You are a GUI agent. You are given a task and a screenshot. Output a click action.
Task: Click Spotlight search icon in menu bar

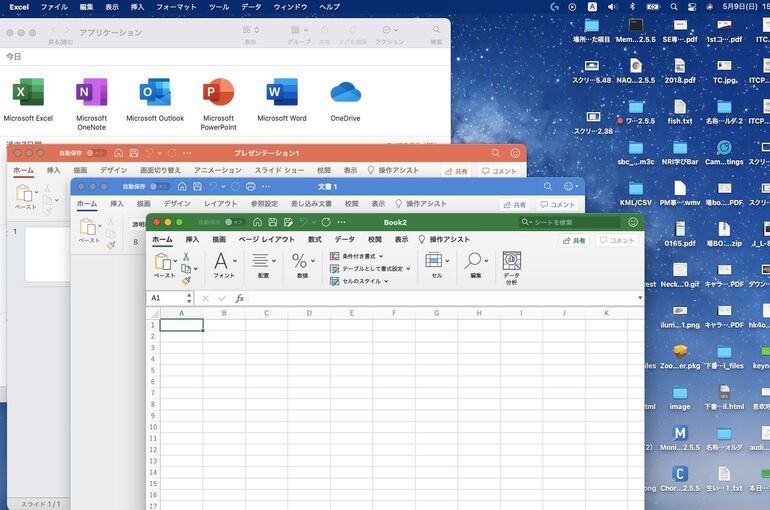pos(674,7)
